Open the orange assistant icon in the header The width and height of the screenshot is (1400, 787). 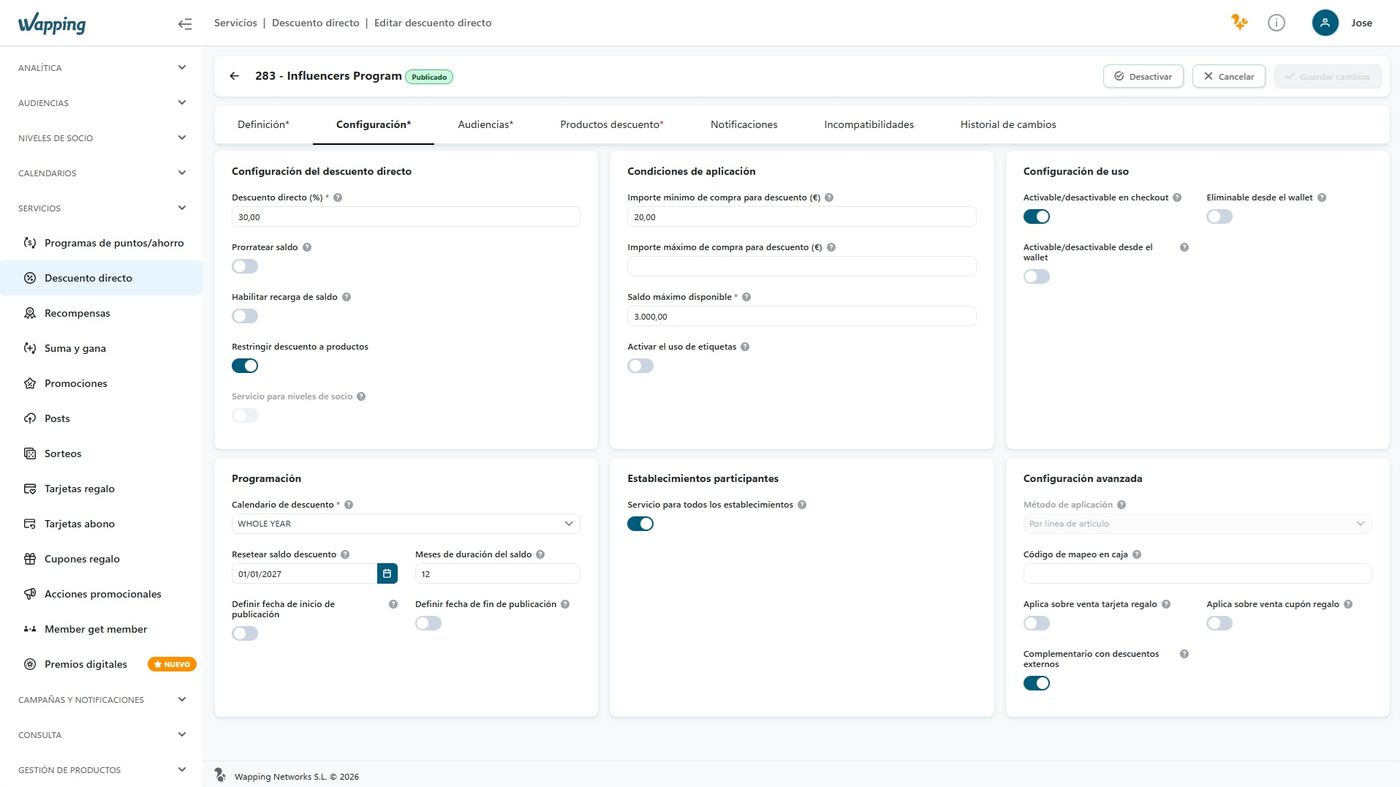coord(1240,23)
